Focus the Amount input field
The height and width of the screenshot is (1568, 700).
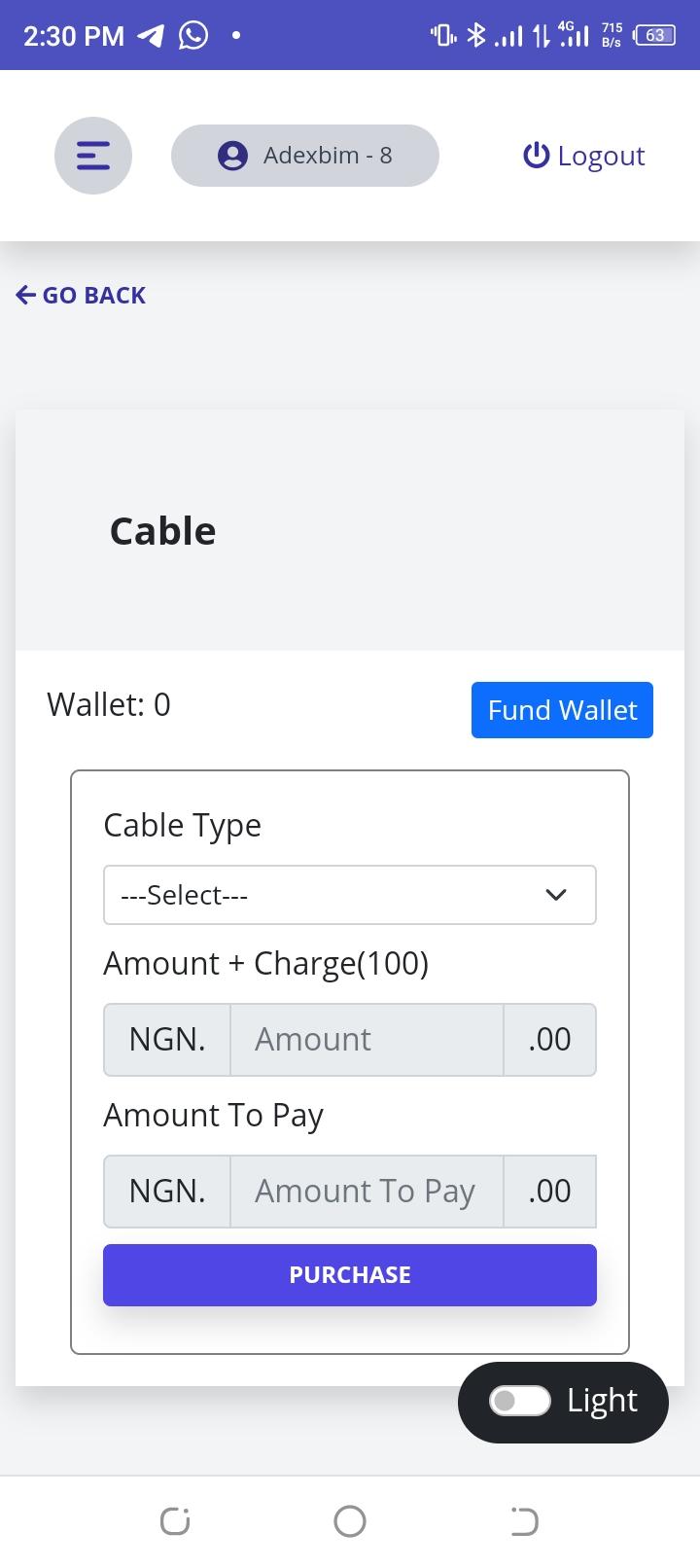point(367,1040)
